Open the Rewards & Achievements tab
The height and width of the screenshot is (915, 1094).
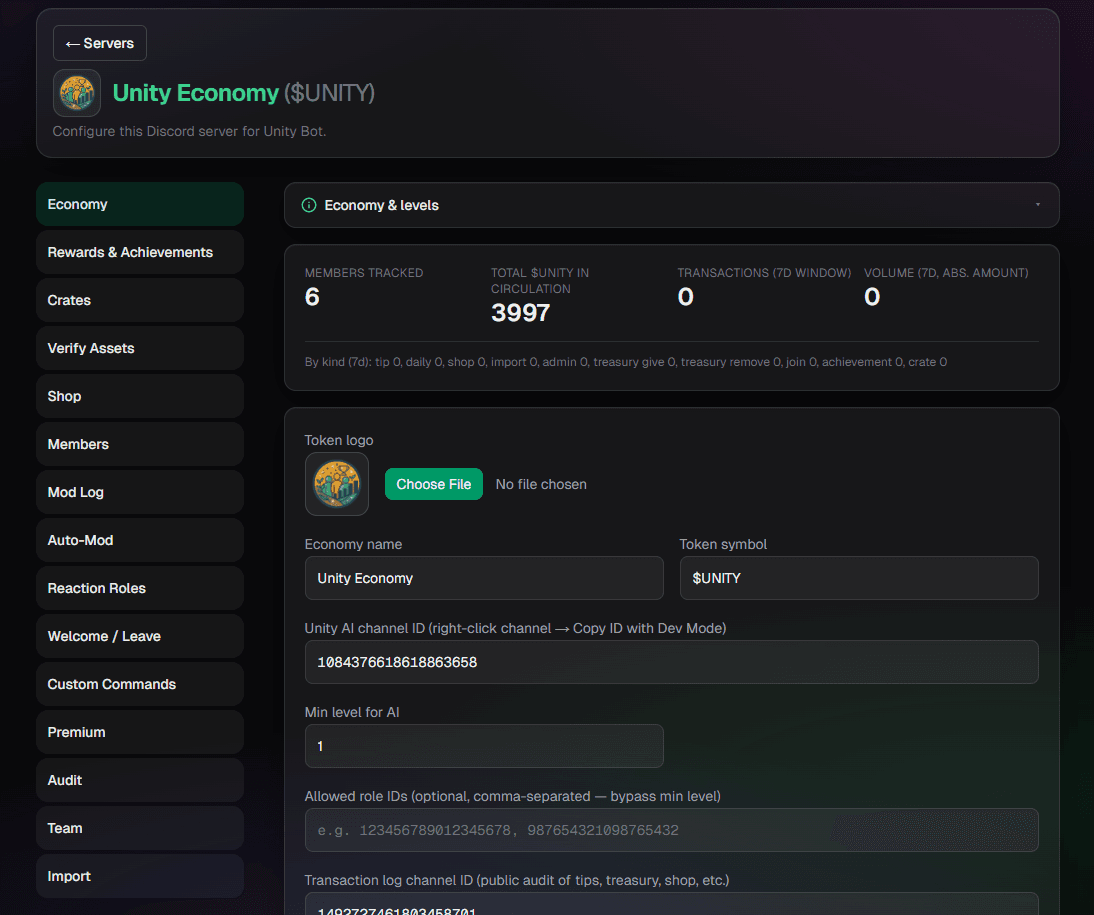click(x=140, y=252)
